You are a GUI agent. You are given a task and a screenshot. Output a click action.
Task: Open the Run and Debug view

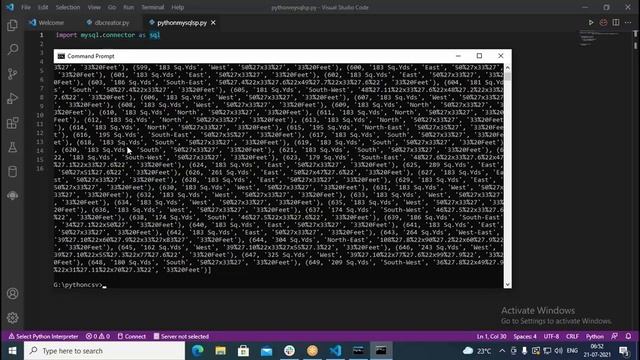(12, 98)
